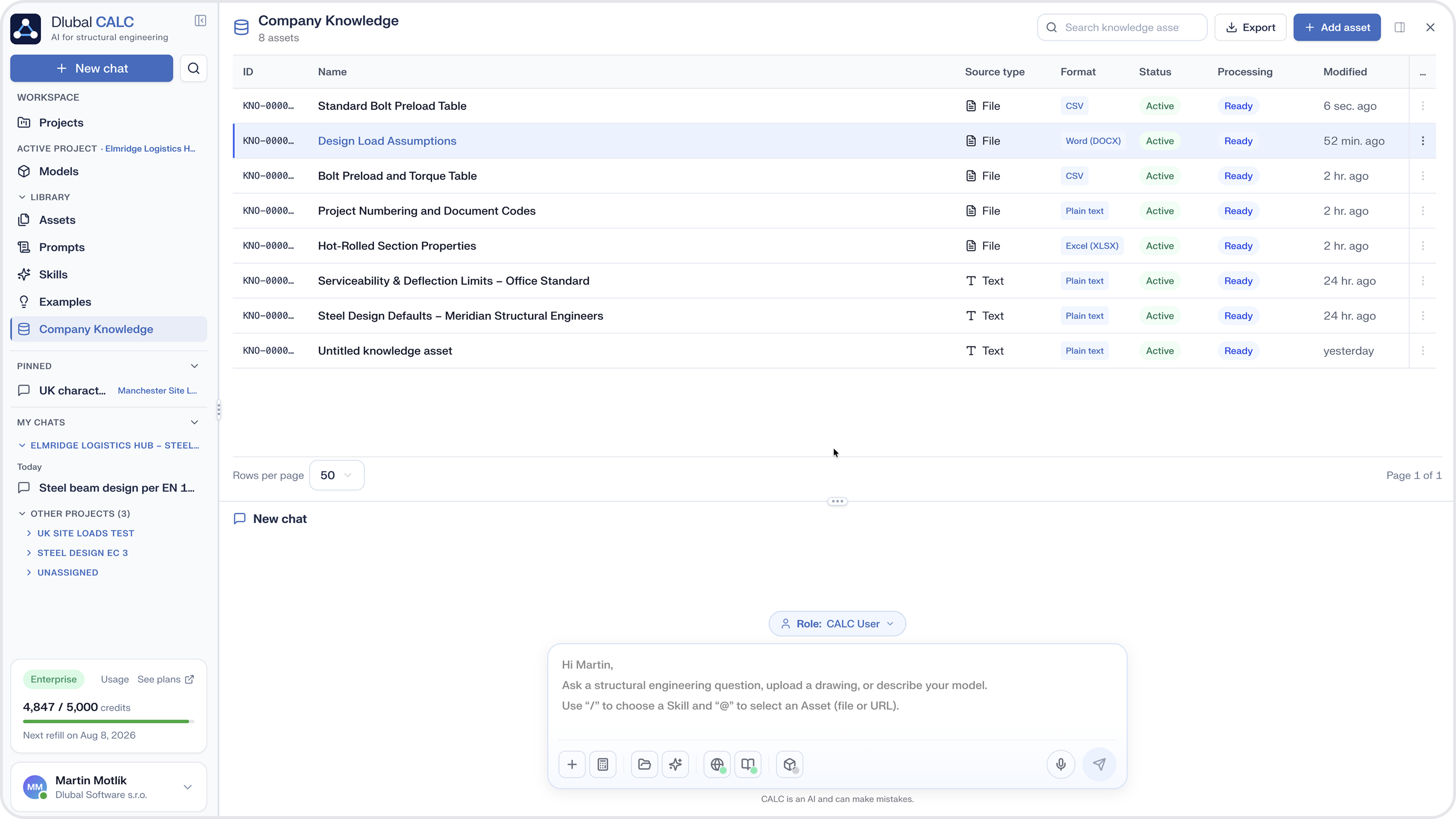Click the Add asset button
1456x819 pixels.
tap(1337, 27)
